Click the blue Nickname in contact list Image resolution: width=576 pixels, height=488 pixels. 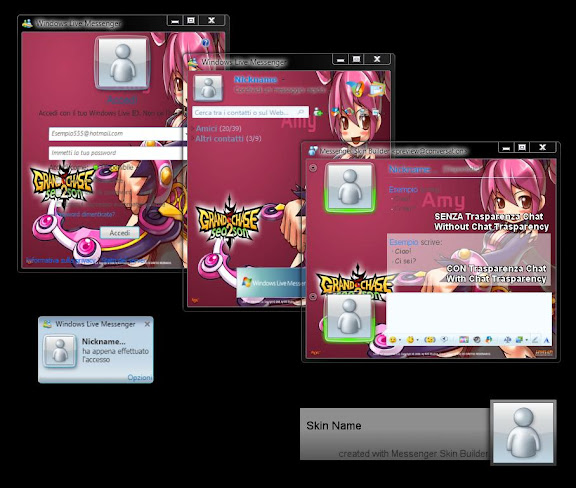[x=255, y=79]
